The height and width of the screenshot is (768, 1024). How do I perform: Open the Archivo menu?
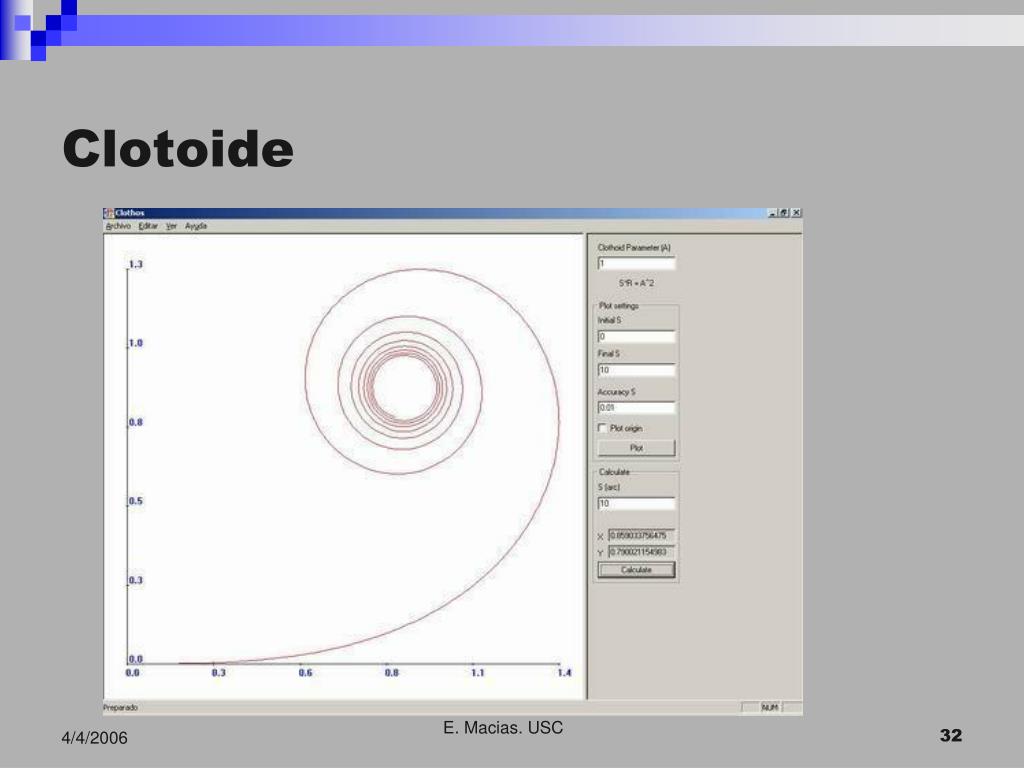tap(118, 226)
